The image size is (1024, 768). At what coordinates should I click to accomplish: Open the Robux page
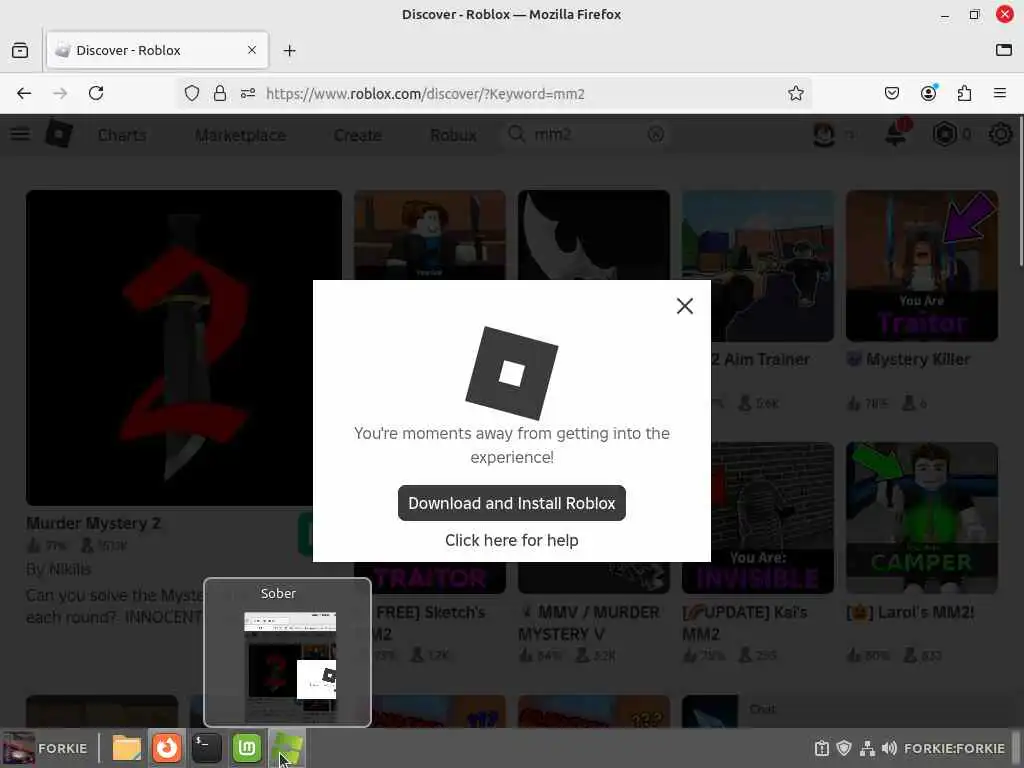pyautogui.click(x=453, y=135)
